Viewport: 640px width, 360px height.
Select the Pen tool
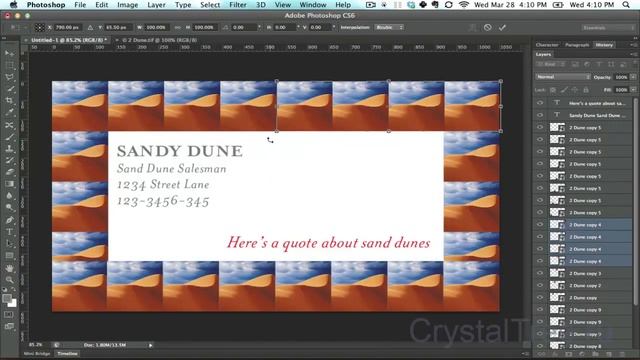coord(9,220)
